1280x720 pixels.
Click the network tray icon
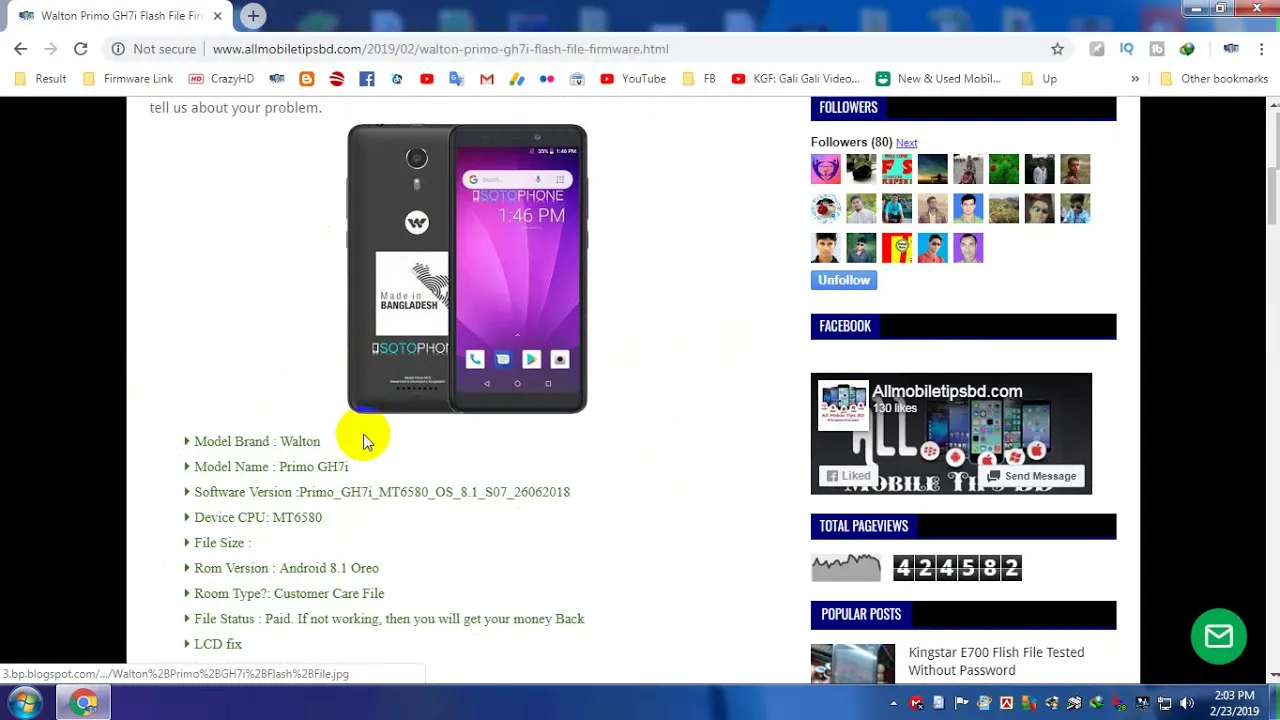pos(1165,703)
